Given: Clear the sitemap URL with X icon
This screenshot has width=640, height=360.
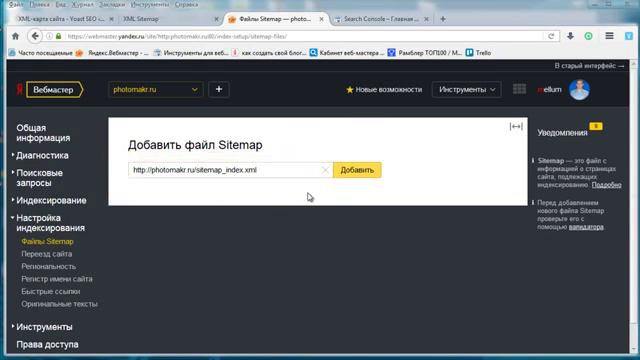Looking at the screenshot, I should pyautogui.click(x=325, y=170).
